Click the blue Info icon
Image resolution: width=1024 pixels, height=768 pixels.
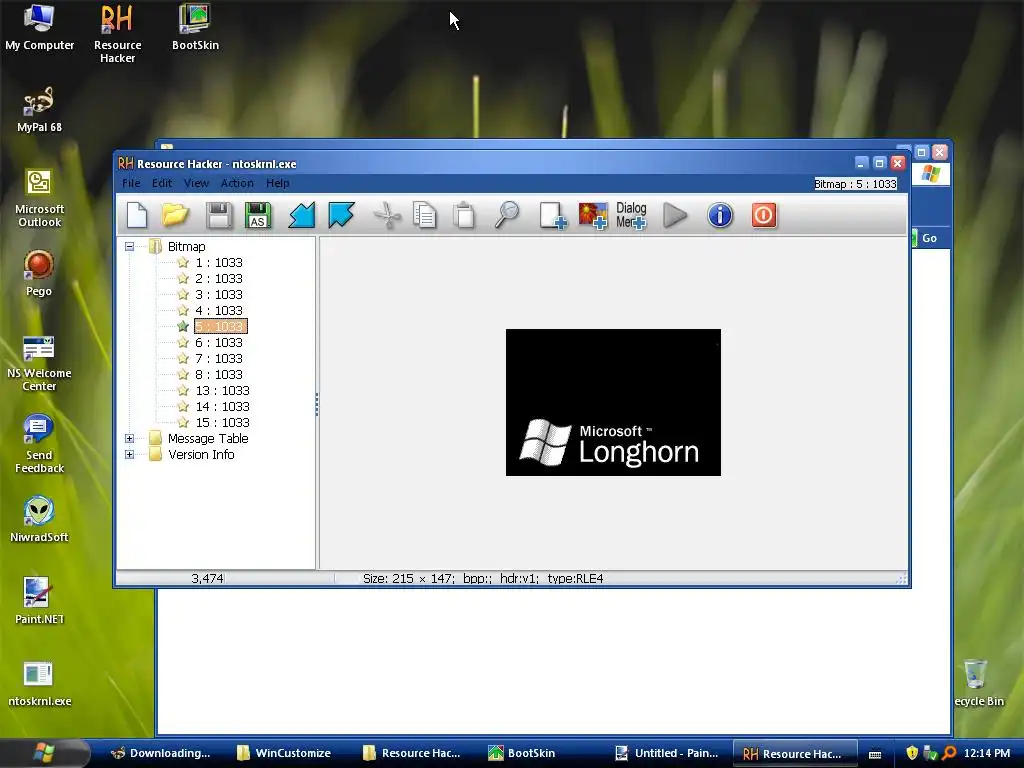coord(720,216)
